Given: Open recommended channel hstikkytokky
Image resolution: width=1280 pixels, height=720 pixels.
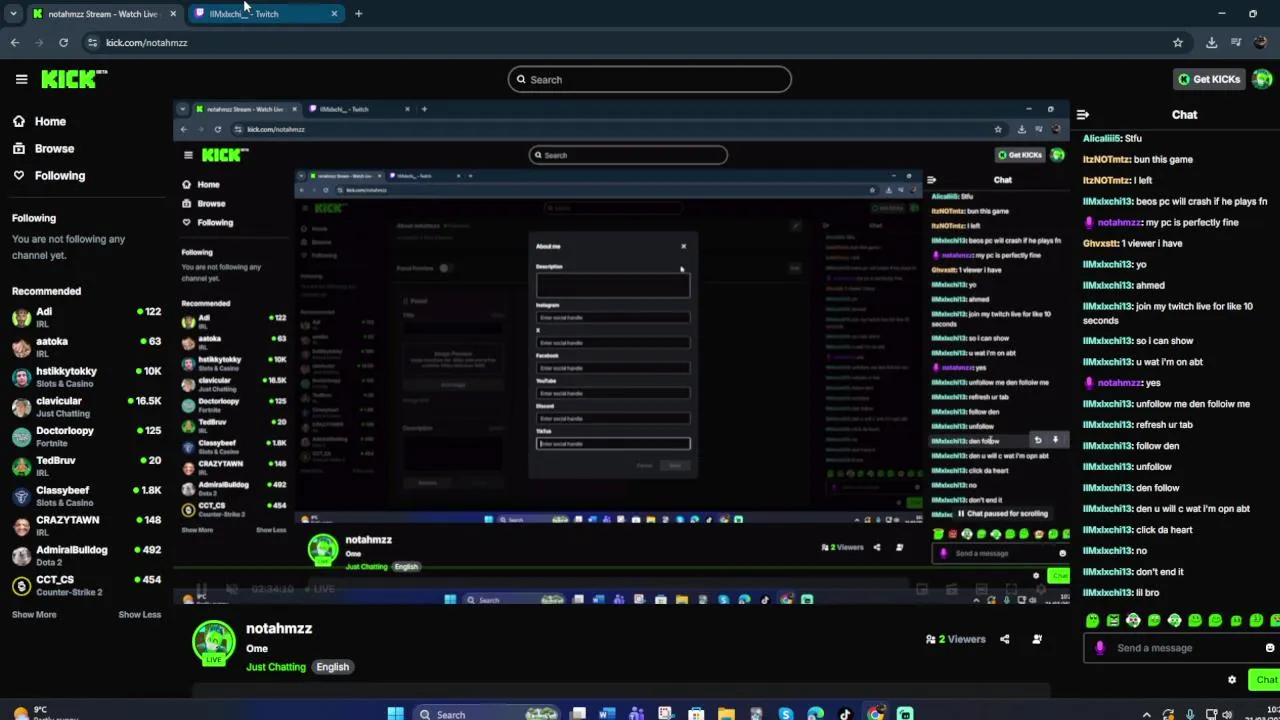Looking at the screenshot, I should coord(86,377).
